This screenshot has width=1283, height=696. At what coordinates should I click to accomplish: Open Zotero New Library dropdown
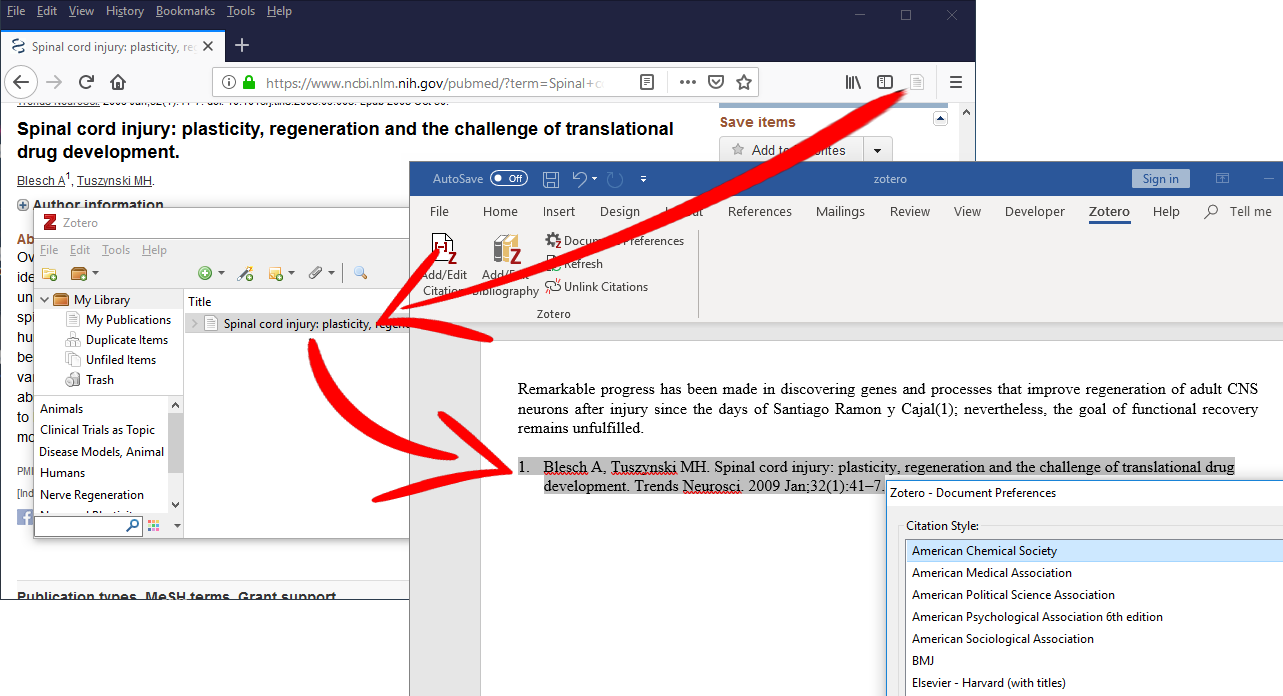tap(85, 273)
